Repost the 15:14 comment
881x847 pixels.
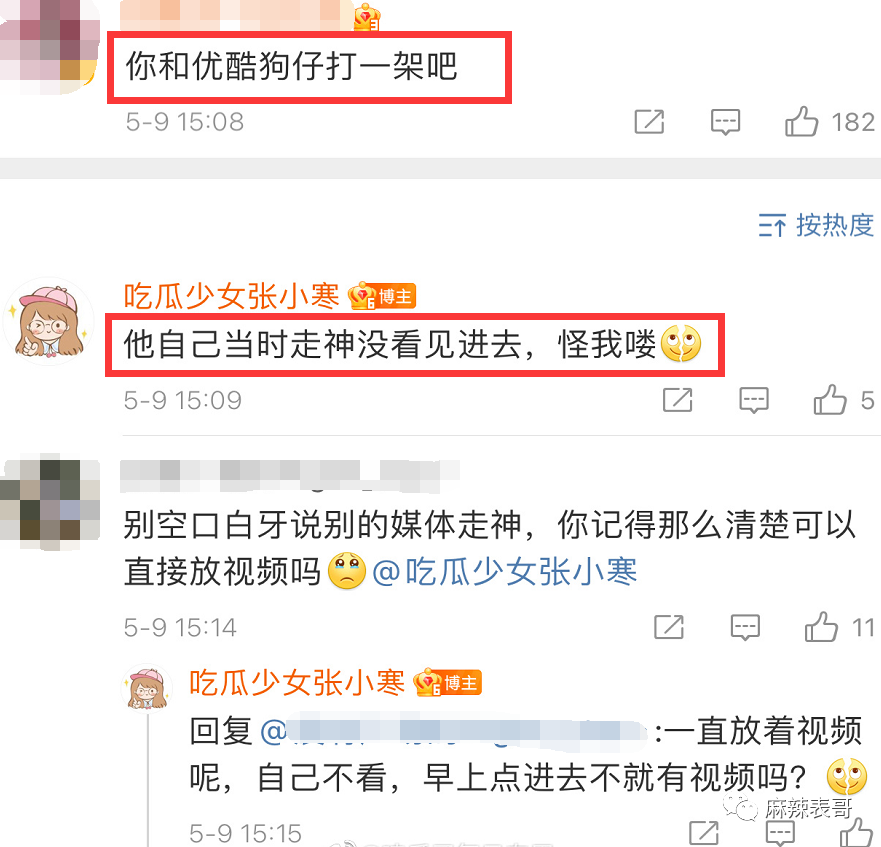pyautogui.click(x=669, y=627)
